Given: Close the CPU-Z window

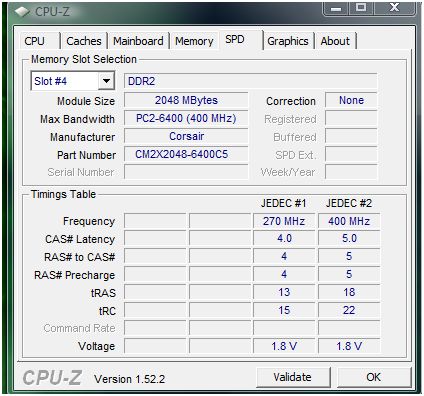Looking at the screenshot, I should pos(395,8).
